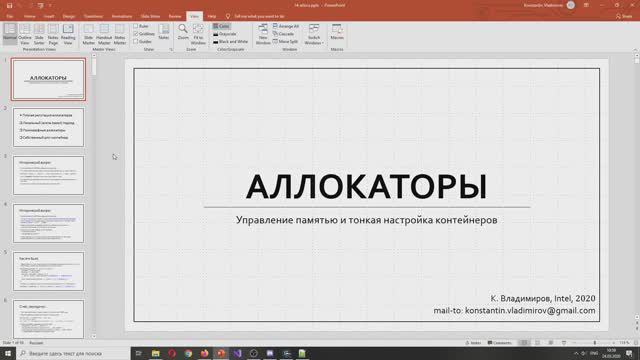Click the spell-check language in status bar
Screen dimensions: 640x360
(36, 343)
